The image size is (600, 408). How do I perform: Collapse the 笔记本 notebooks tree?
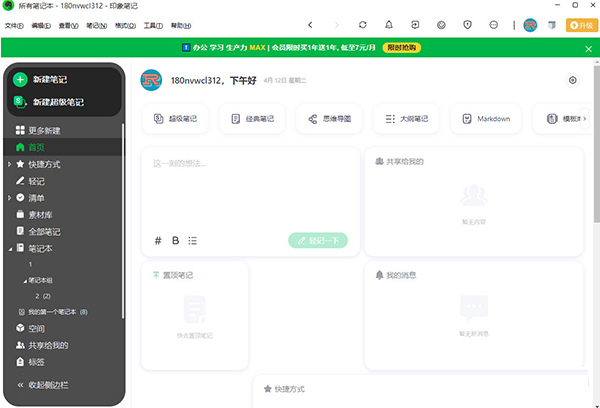pyautogui.click(x=10, y=247)
